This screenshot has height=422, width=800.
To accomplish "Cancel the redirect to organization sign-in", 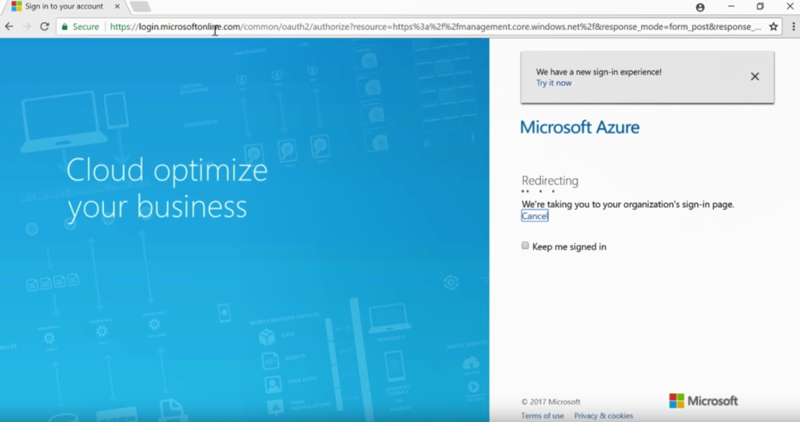I will 535,216.
